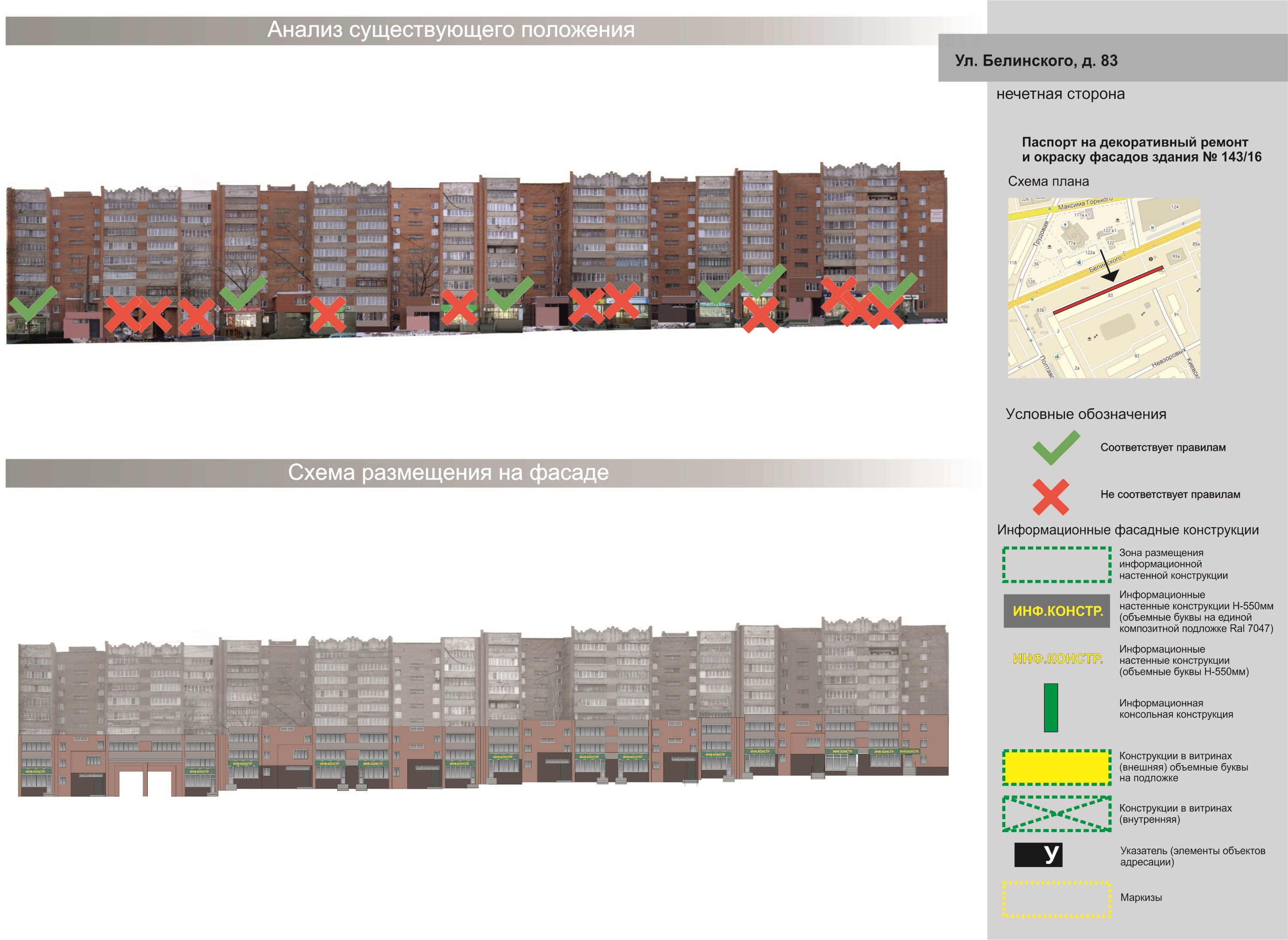Image resolution: width=1288 pixels, height=940 pixels.
Task: Click the Не соответствует правилам label
Action: pyautogui.click(x=1170, y=494)
